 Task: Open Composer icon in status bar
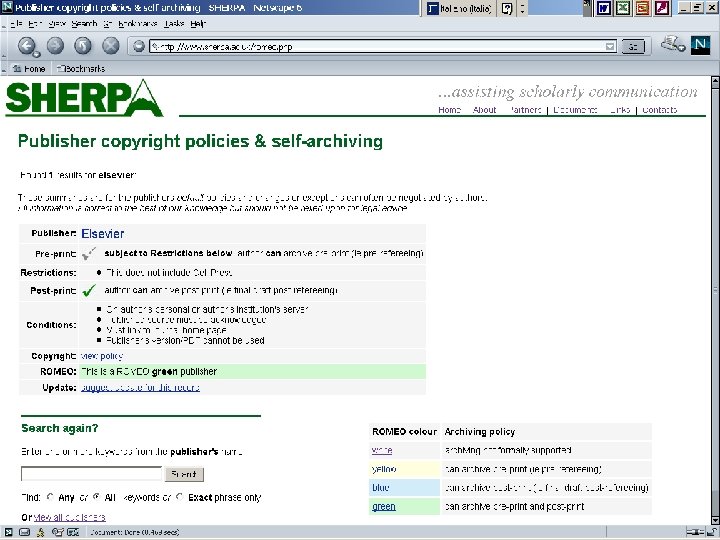pyautogui.click(x=57, y=532)
